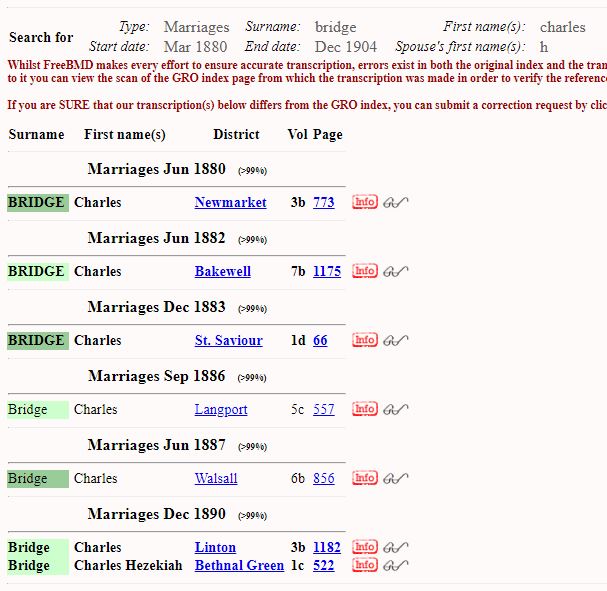View original scan via Newmarket spectacles icon
Viewport: 607px width, 591px height.
[x=396, y=202]
